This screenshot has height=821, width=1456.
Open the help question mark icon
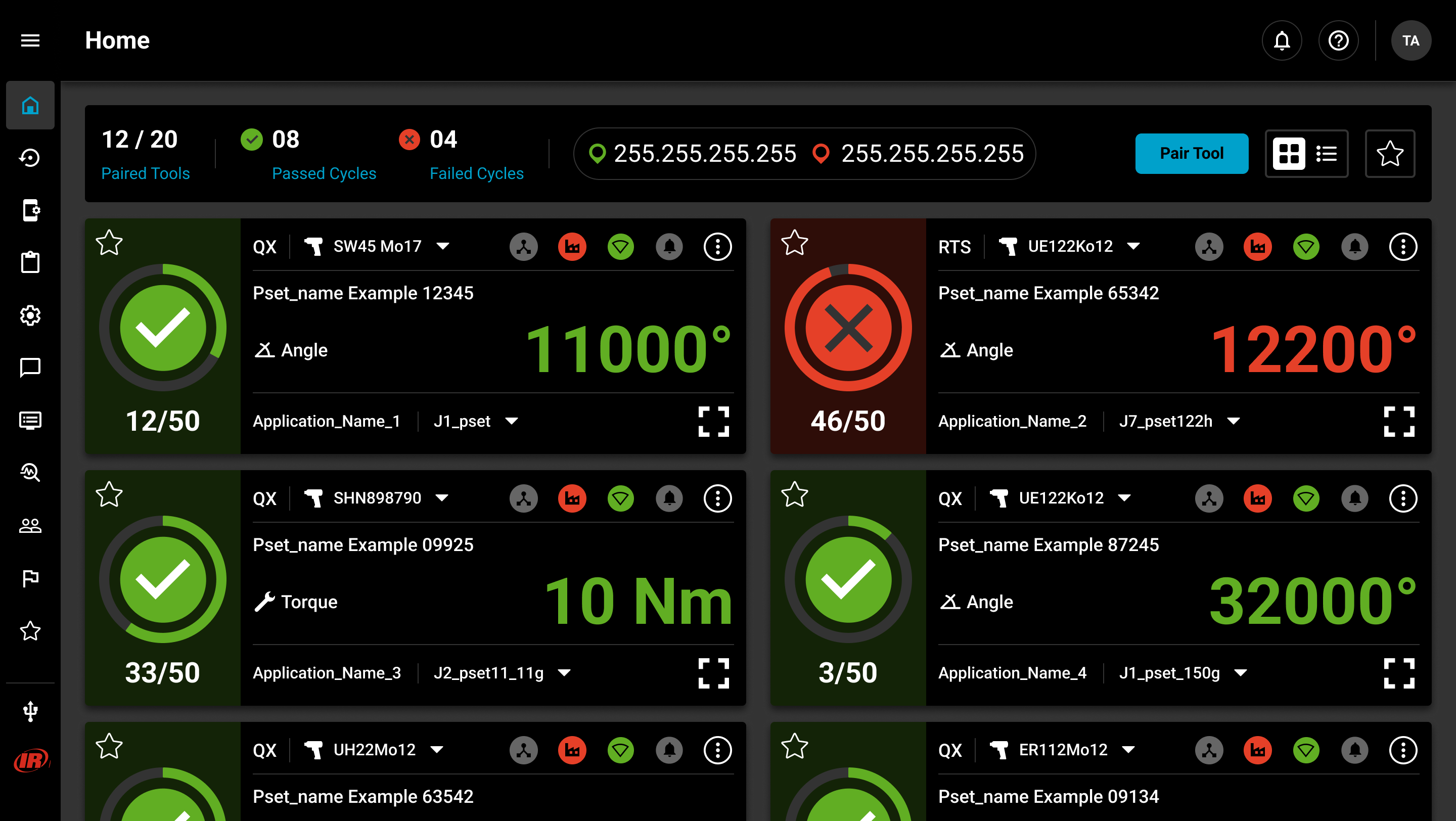click(x=1338, y=40)
